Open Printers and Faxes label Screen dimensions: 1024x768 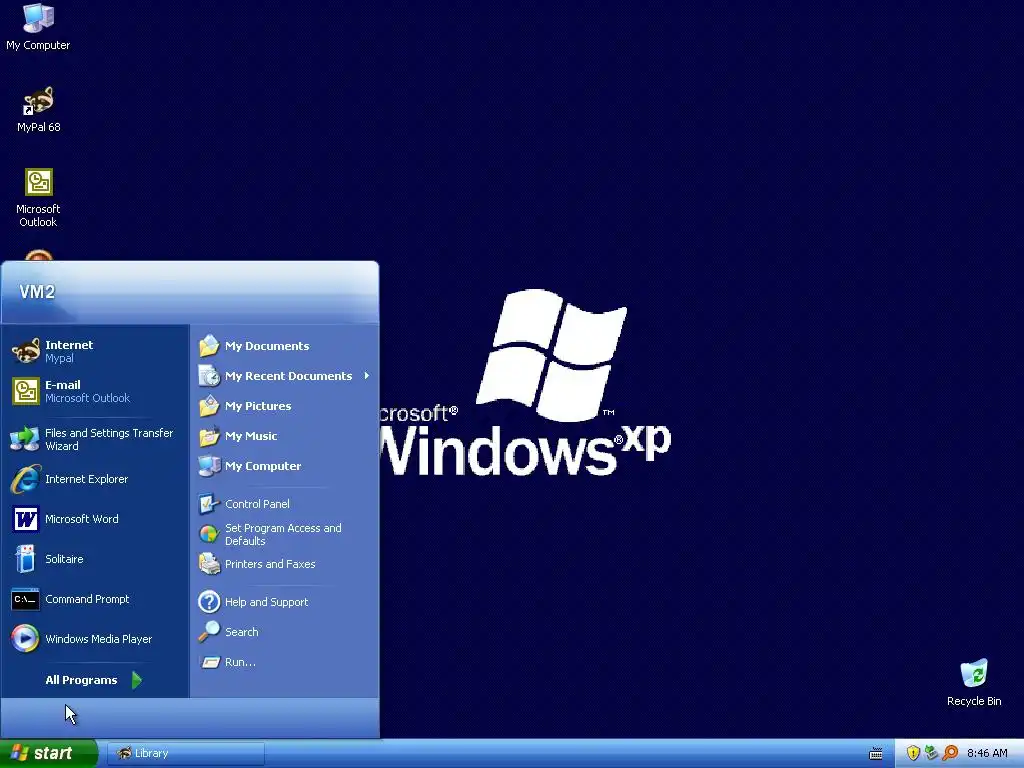(x=270, y=564)
